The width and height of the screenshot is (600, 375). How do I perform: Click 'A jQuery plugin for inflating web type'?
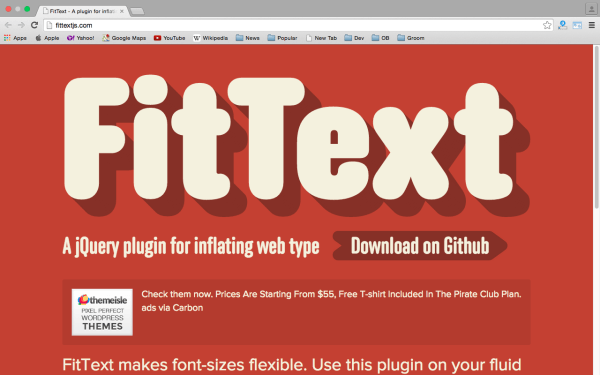[191, 246]
